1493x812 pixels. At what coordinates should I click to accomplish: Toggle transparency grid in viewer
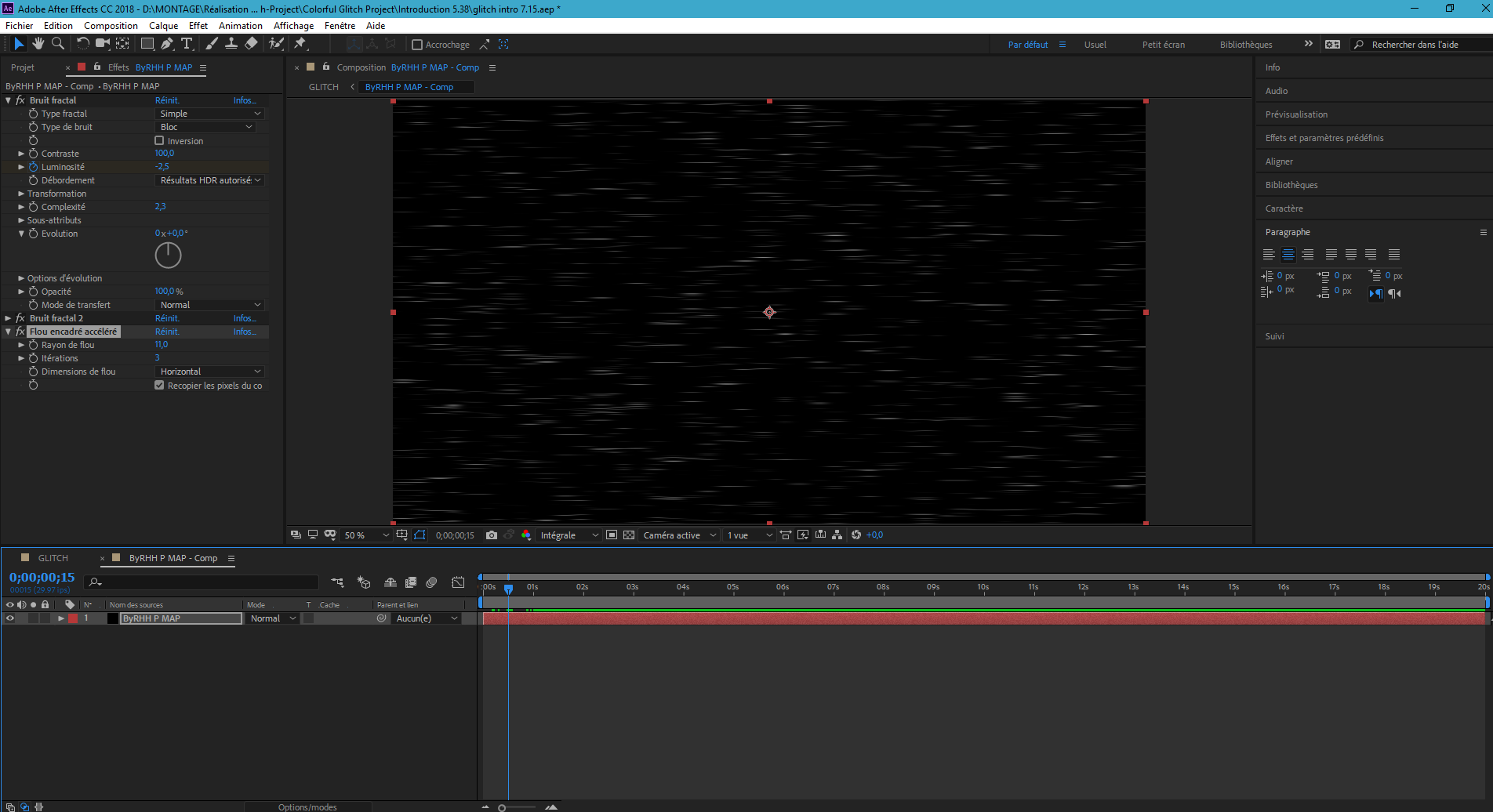(629, 535)
